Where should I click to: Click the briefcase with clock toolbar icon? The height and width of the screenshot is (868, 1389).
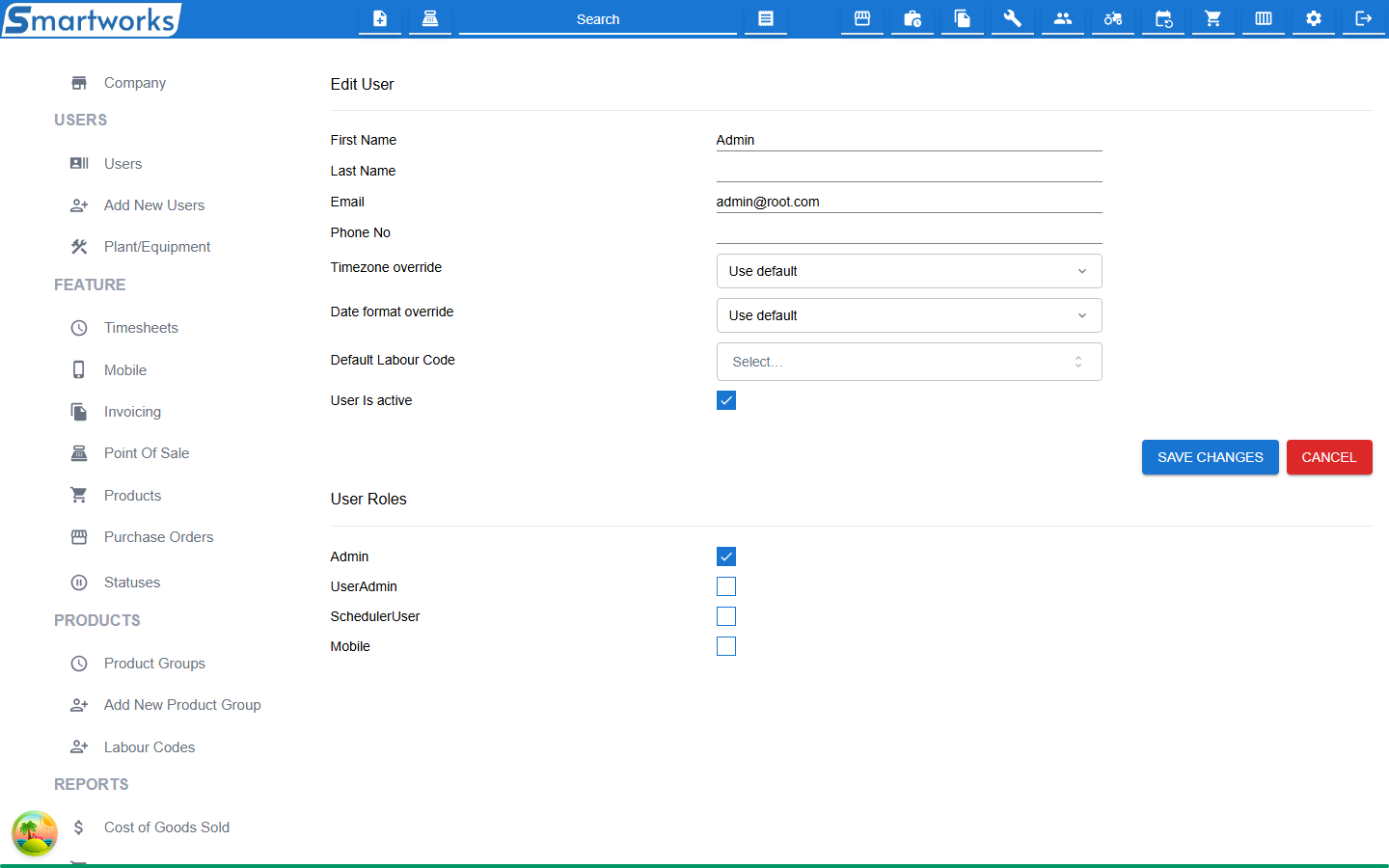[912, 18]
